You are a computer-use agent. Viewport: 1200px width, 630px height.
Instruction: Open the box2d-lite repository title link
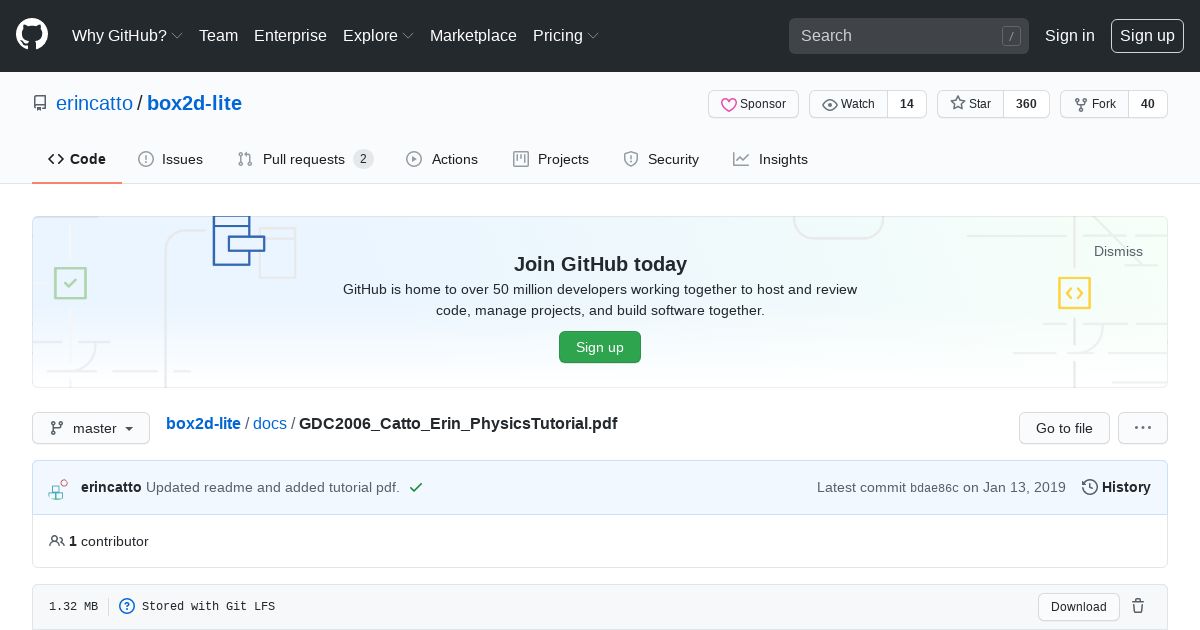194,103
